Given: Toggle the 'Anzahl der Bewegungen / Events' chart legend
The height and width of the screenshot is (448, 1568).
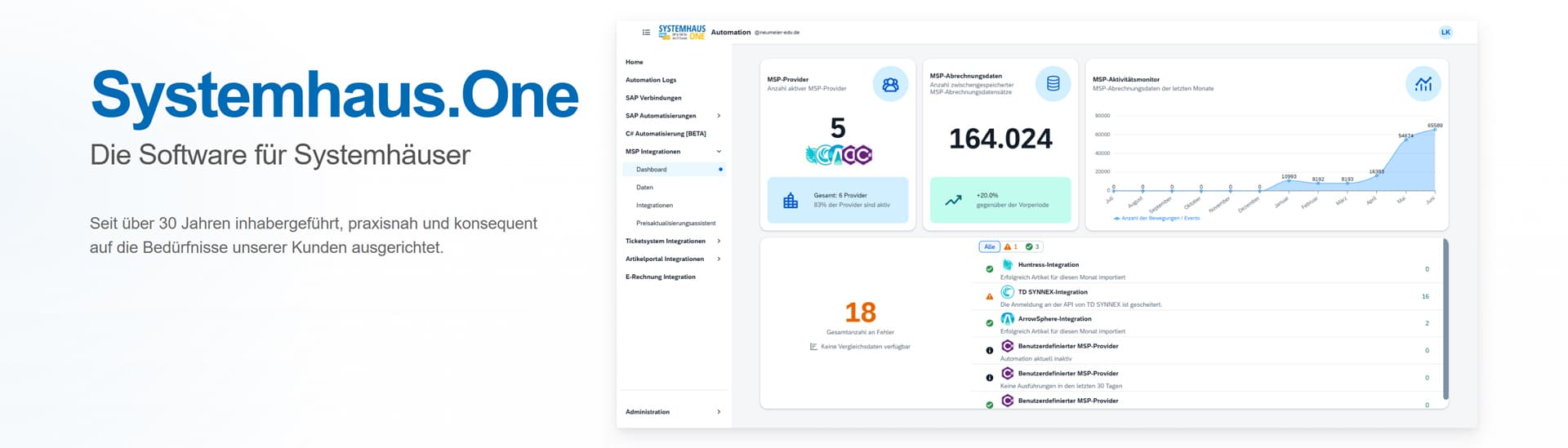Looking at the screenshot, I should click(1156, 218).
